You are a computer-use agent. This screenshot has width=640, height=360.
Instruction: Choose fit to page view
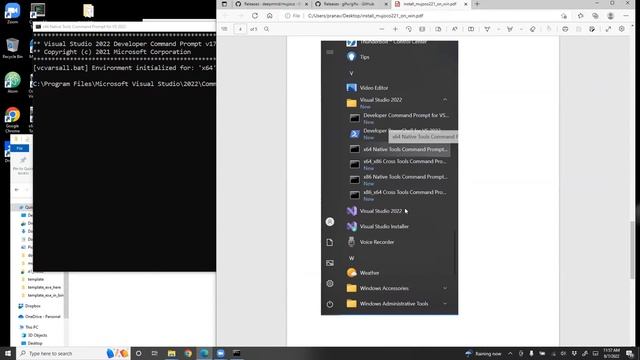coord(422,29)
